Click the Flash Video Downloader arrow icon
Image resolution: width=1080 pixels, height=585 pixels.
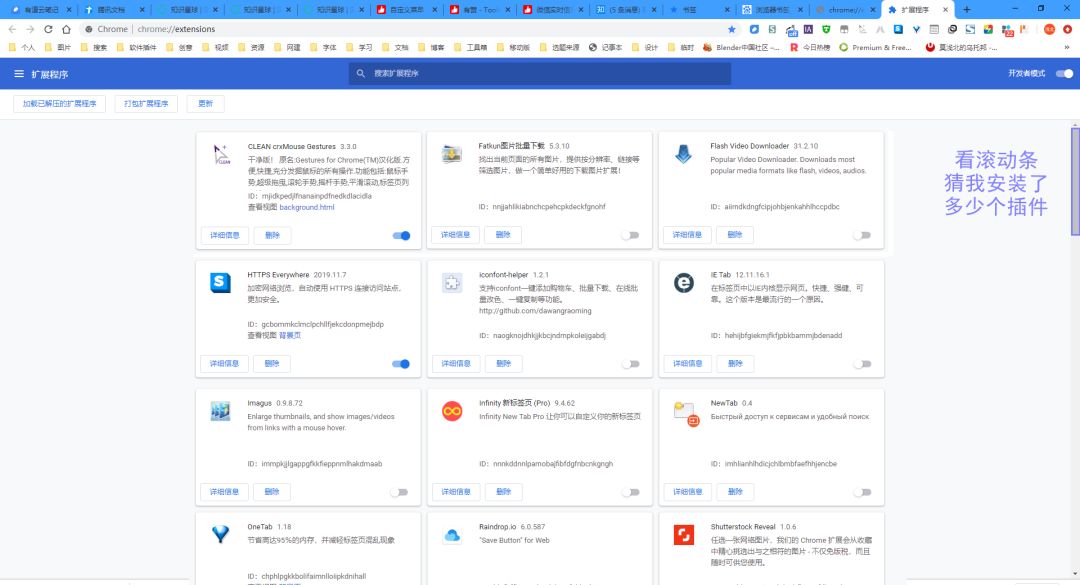(683, 154)
